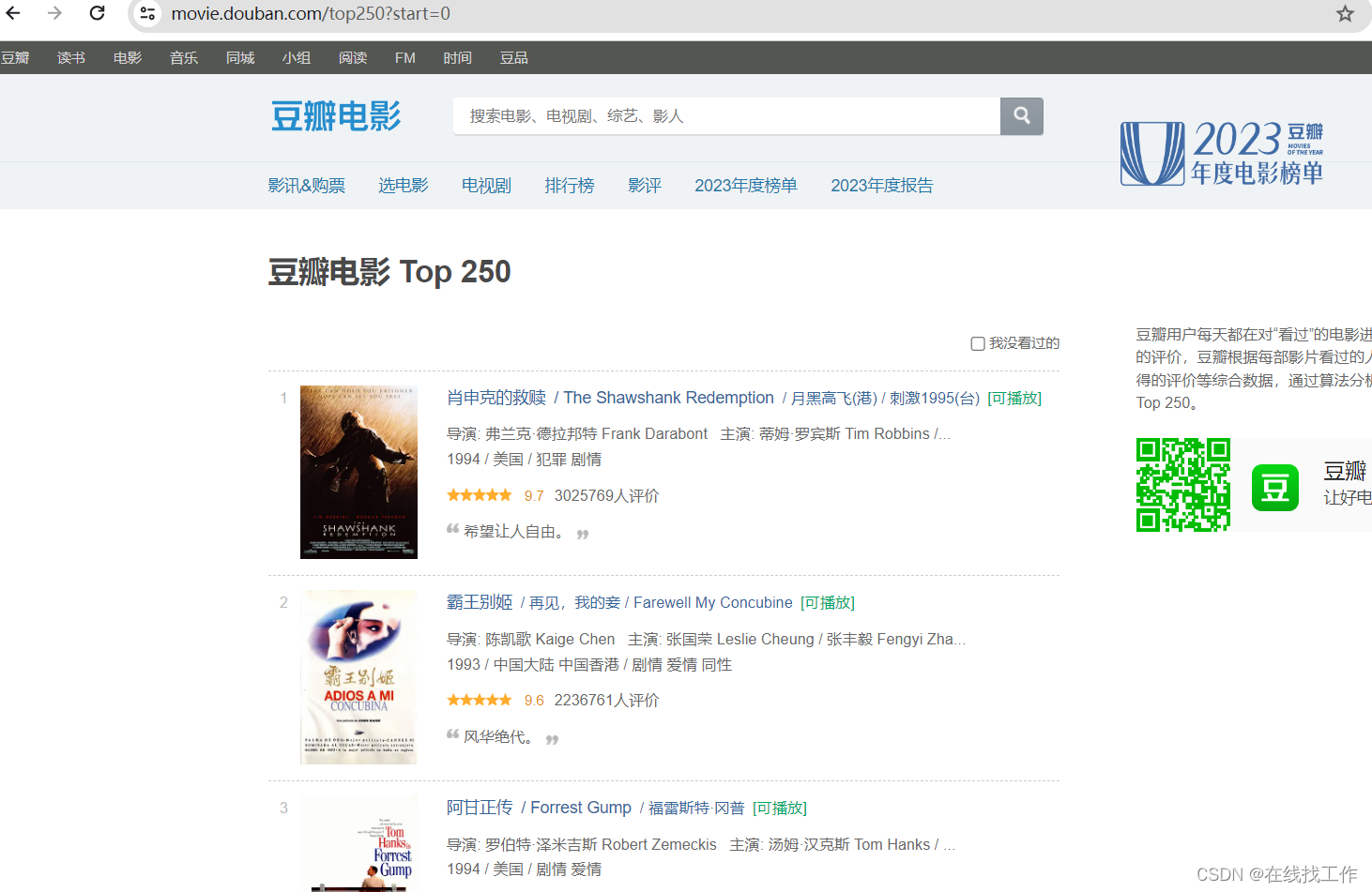Click the browser forward arrow
This screenshot has width=1372, height=892.
click(x=54, y=13)
